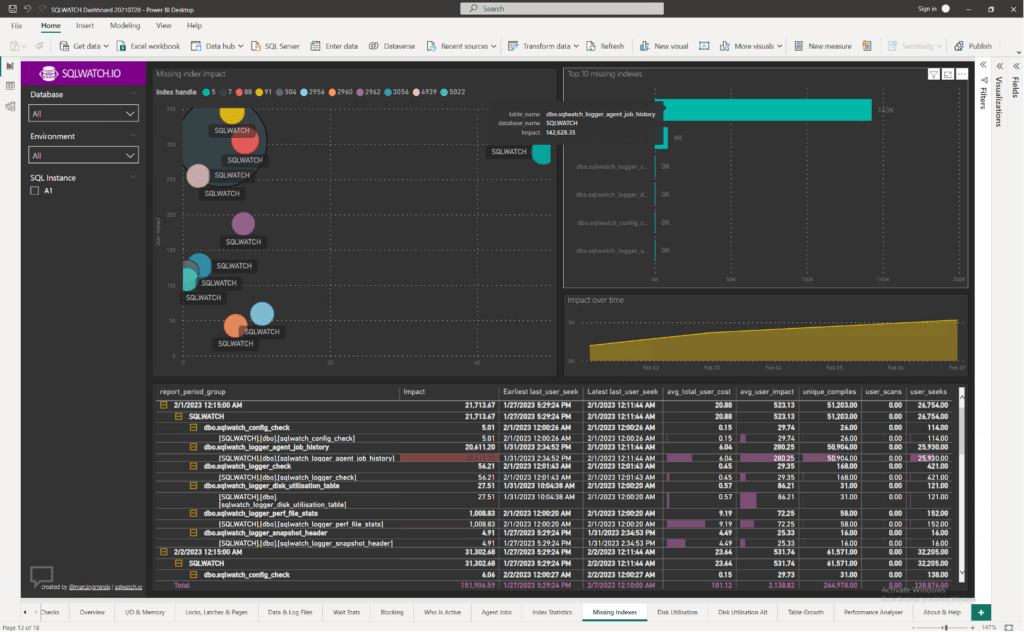Open focus mode on Top 10 missing indexes

click(x=947, y=73)
